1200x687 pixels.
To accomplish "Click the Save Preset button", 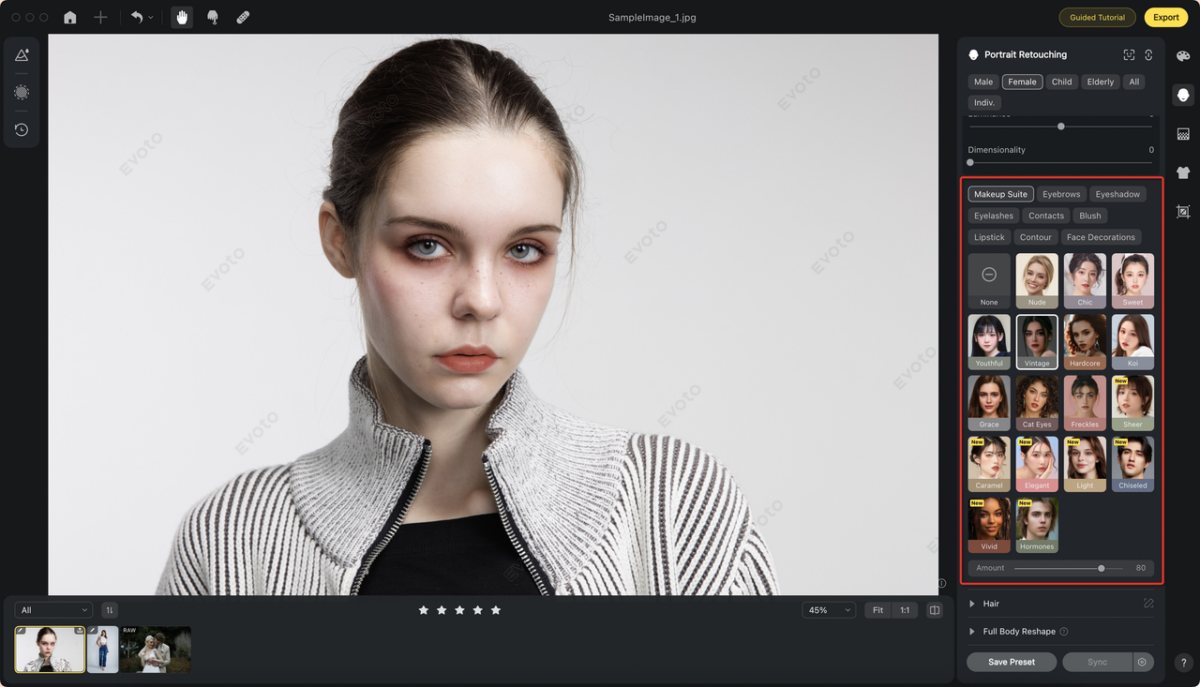I will [x=1012, y=662].
